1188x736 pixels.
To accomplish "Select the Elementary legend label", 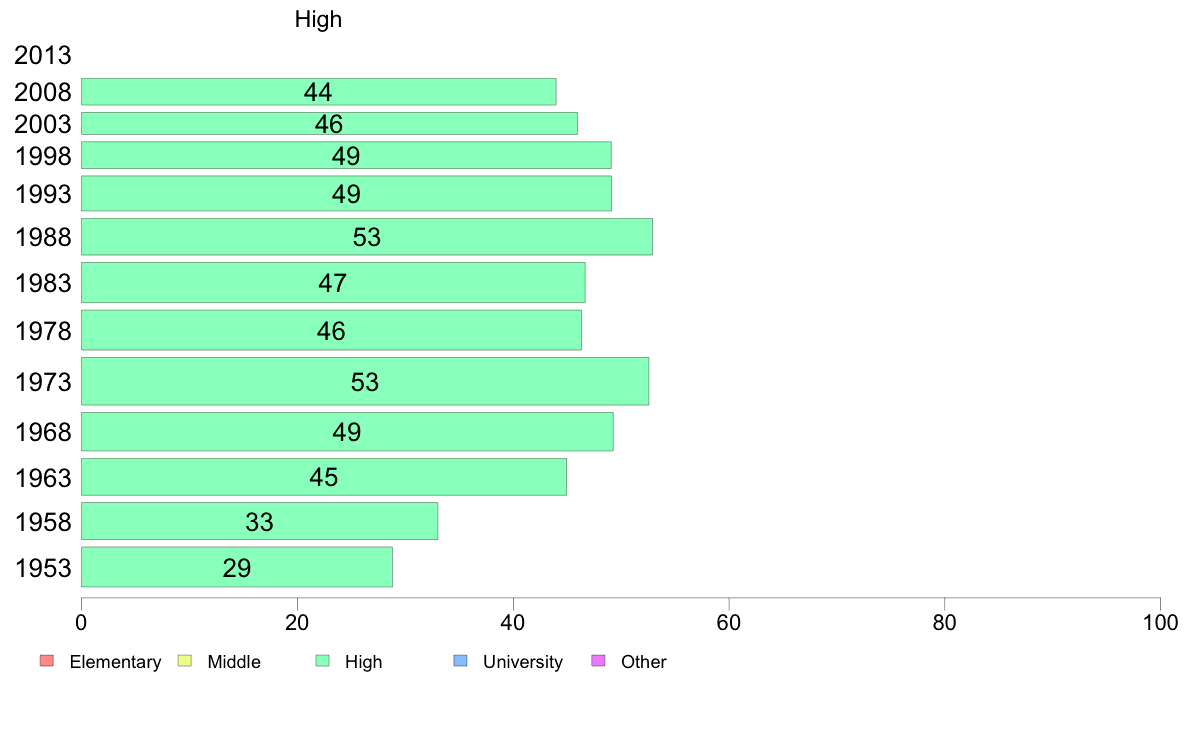I will [x=115, y=662].
